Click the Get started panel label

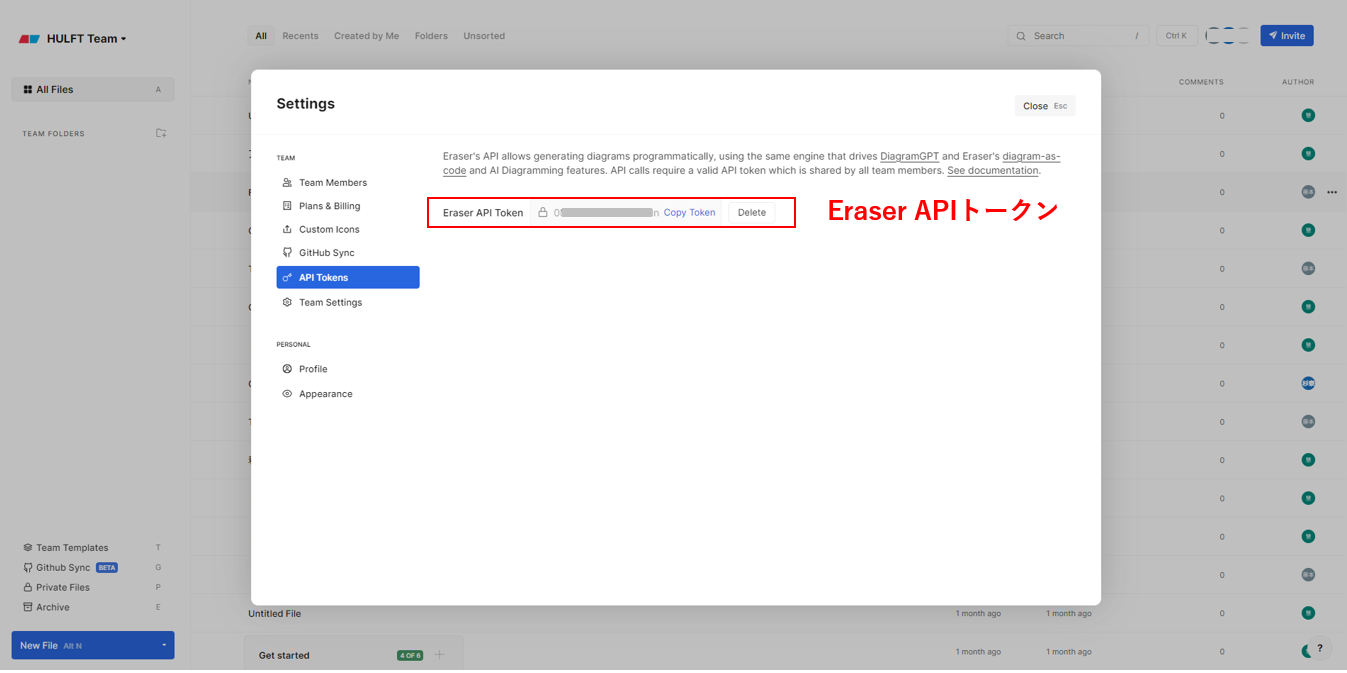pyautogui.click(x=284, y=655)
